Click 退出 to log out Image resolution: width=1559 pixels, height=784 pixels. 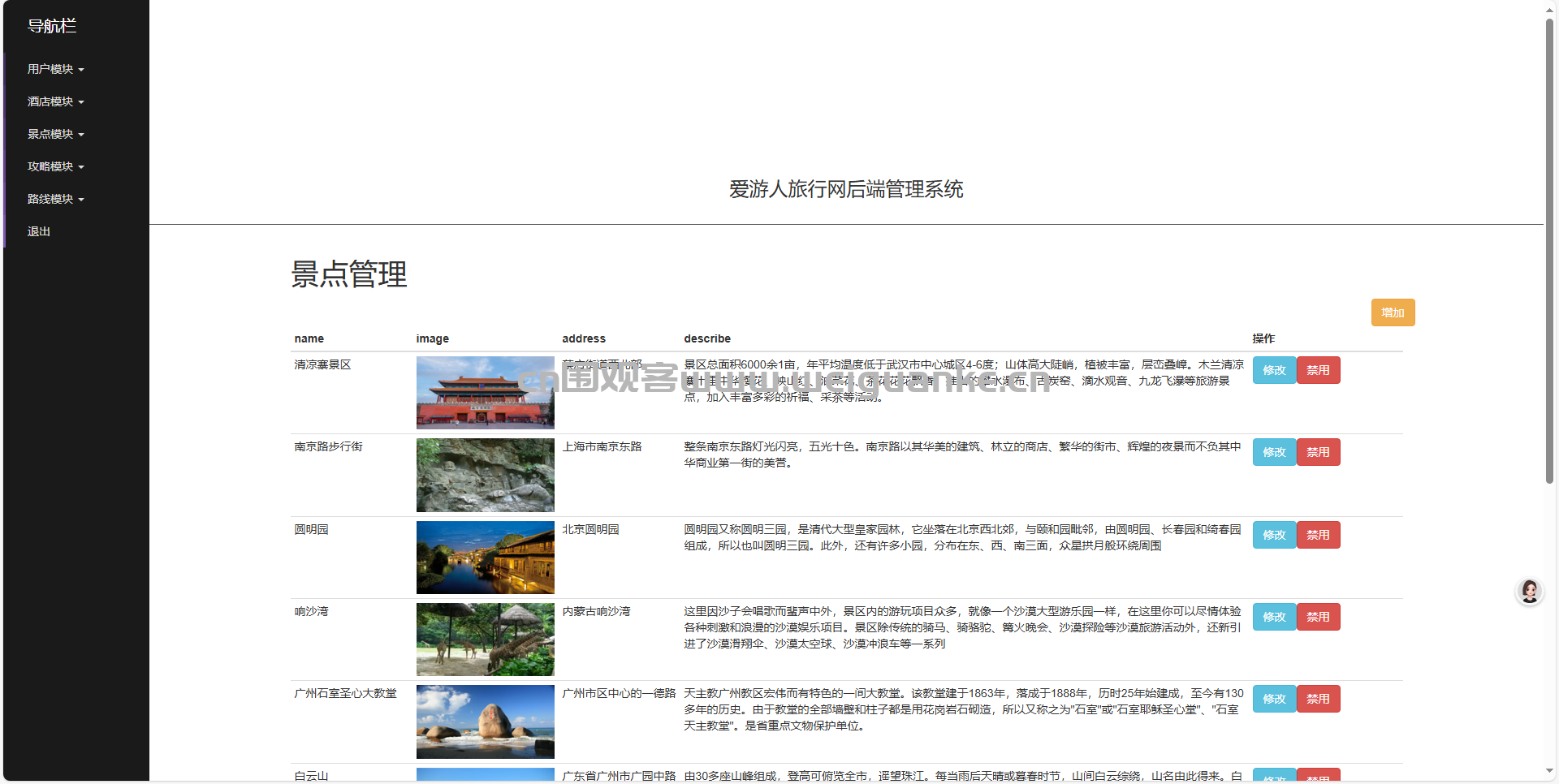[39, 231]
